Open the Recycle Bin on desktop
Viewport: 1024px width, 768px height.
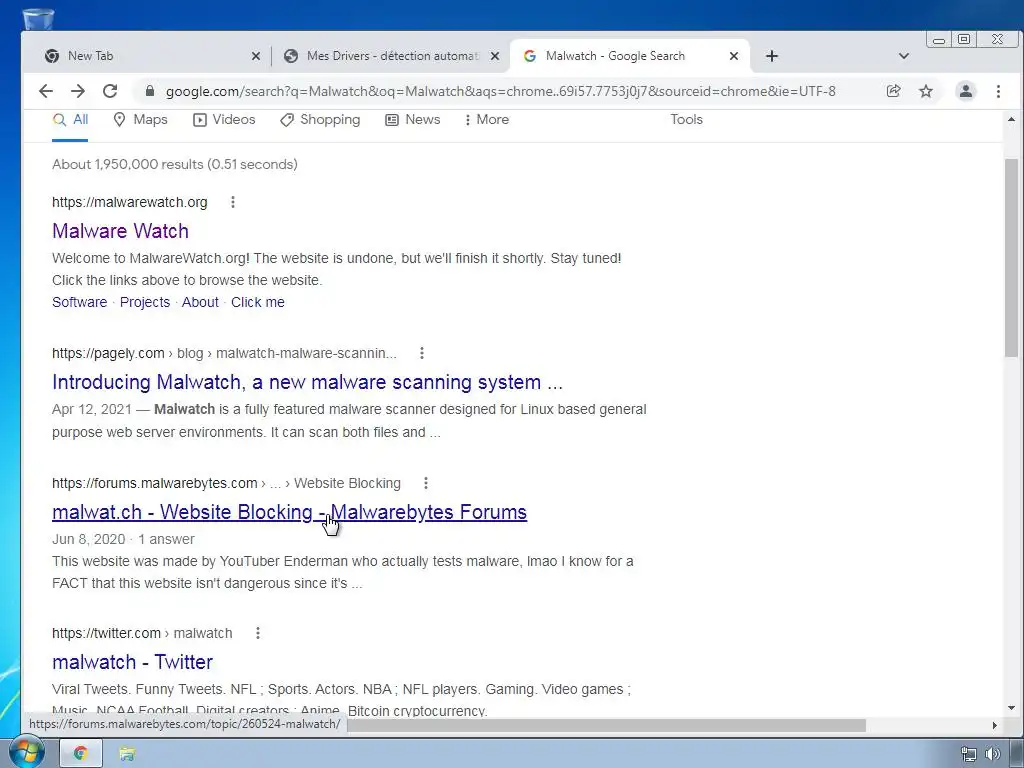38,18
